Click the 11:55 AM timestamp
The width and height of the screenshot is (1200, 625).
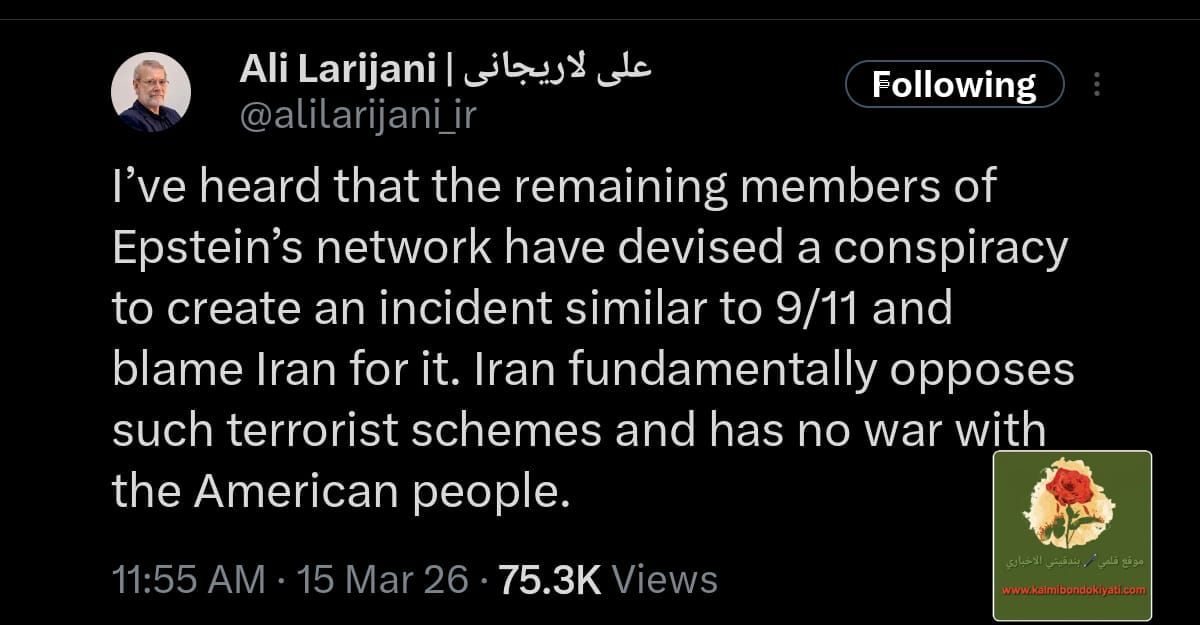[189, 580]
